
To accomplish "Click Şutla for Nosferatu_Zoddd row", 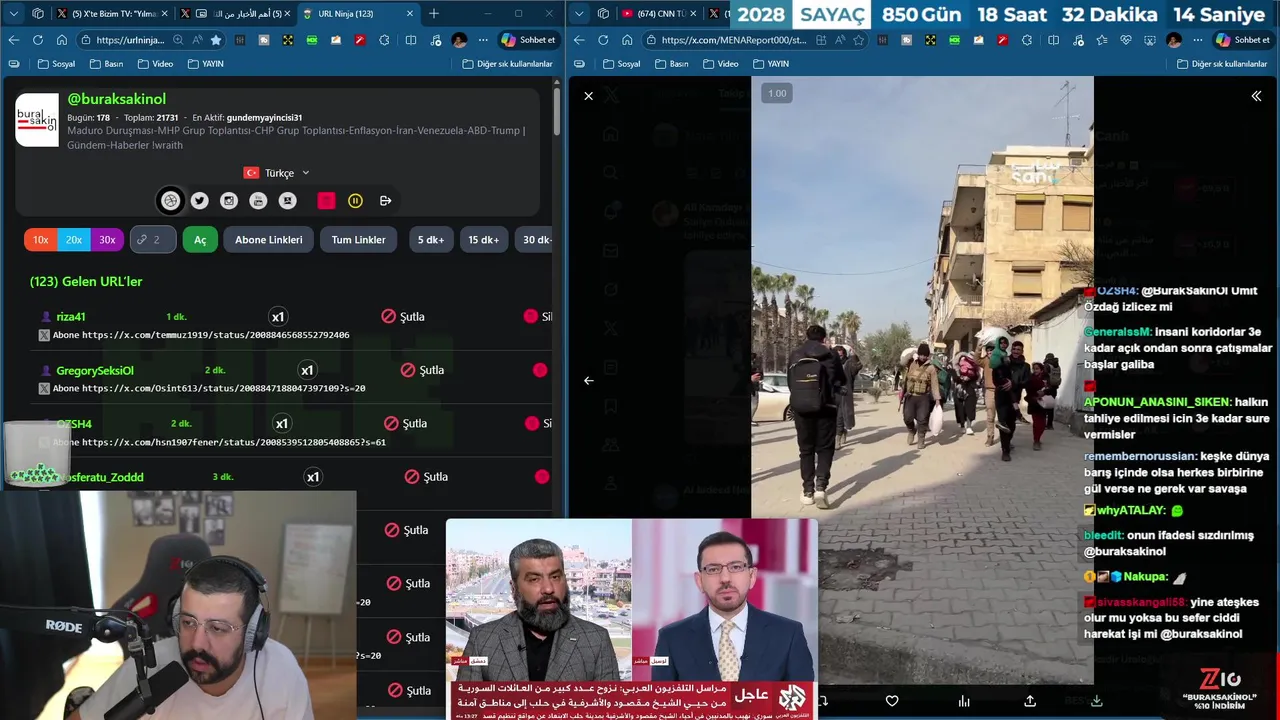I will pos(426,477).
